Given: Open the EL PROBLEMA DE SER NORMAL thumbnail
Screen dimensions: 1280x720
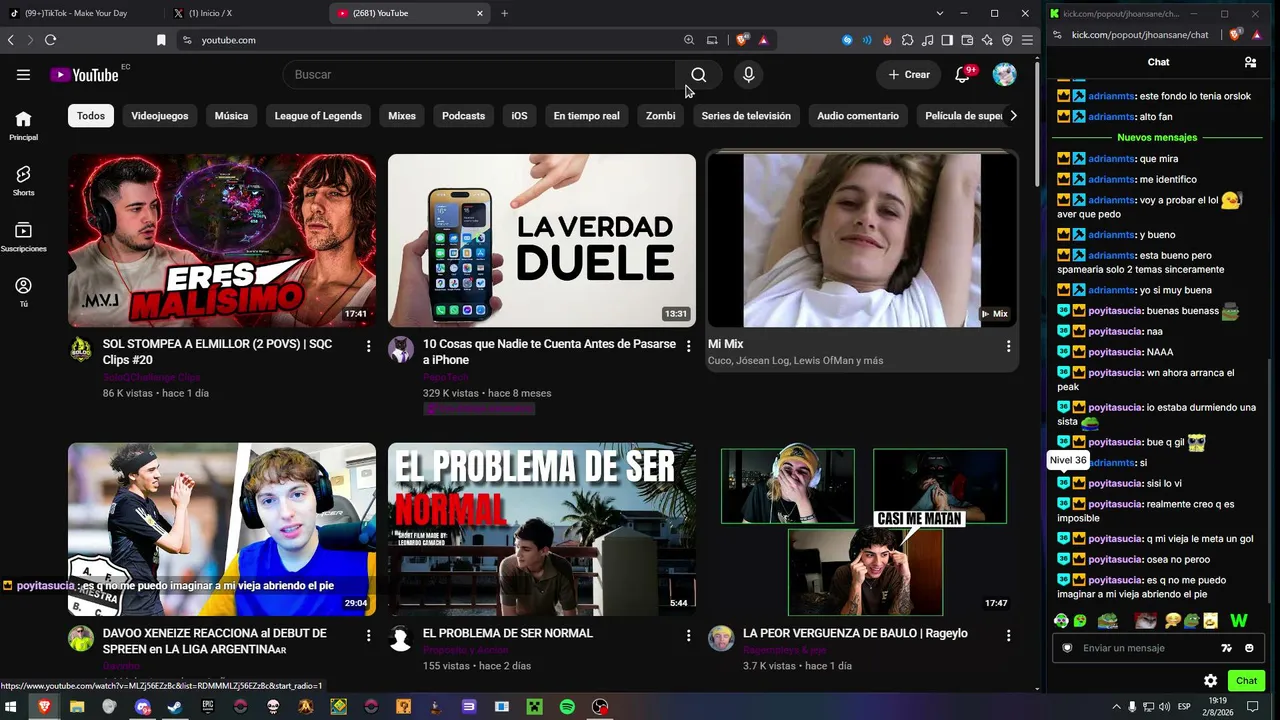Looking at the screenshot, I should 542,529.
